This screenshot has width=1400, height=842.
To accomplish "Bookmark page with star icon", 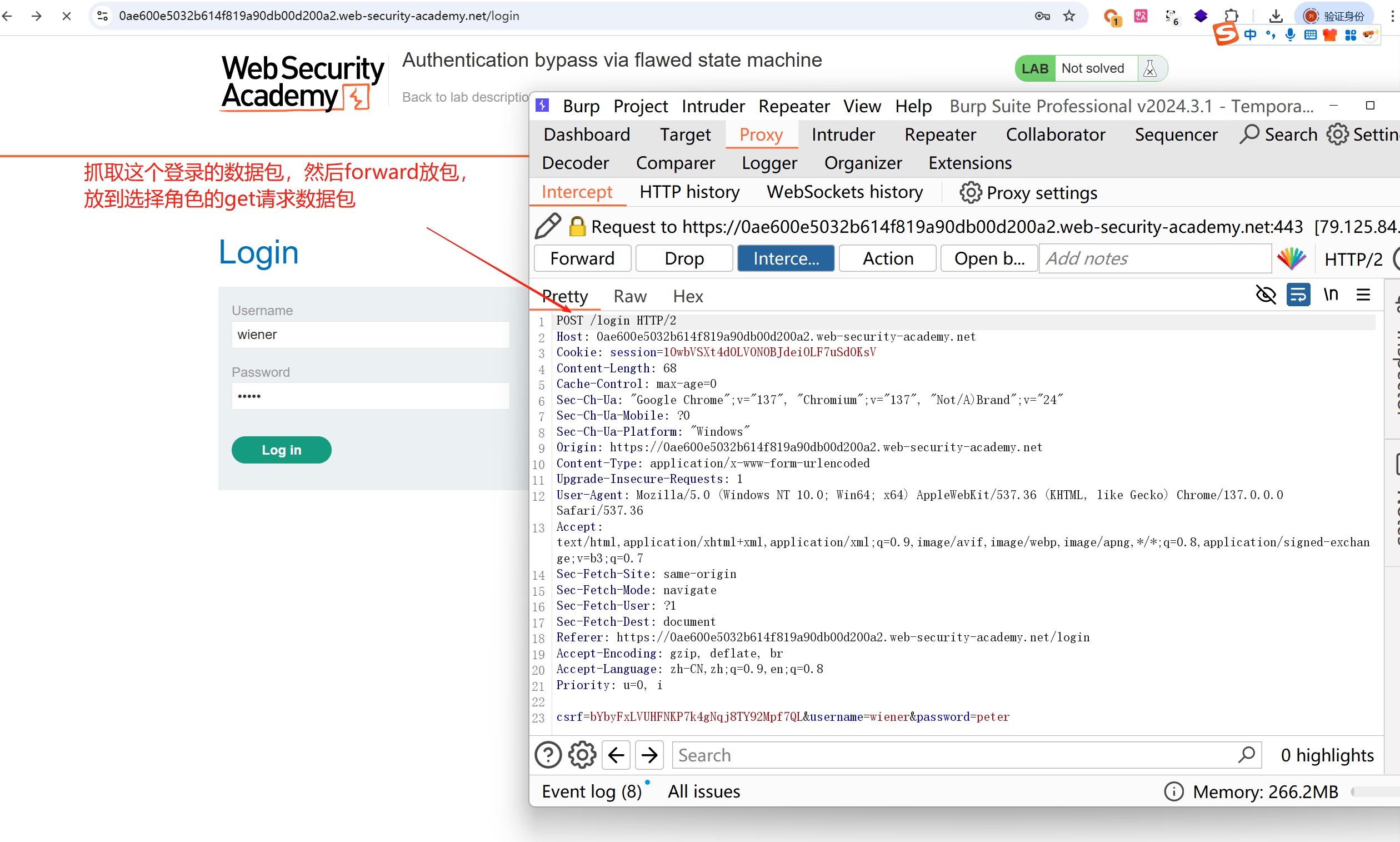I will [1069, 16].
